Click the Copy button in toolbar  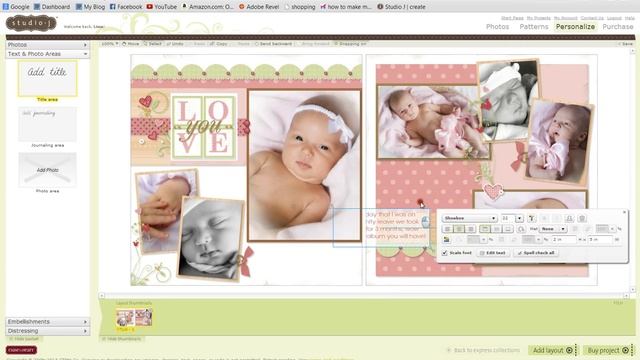219,44
